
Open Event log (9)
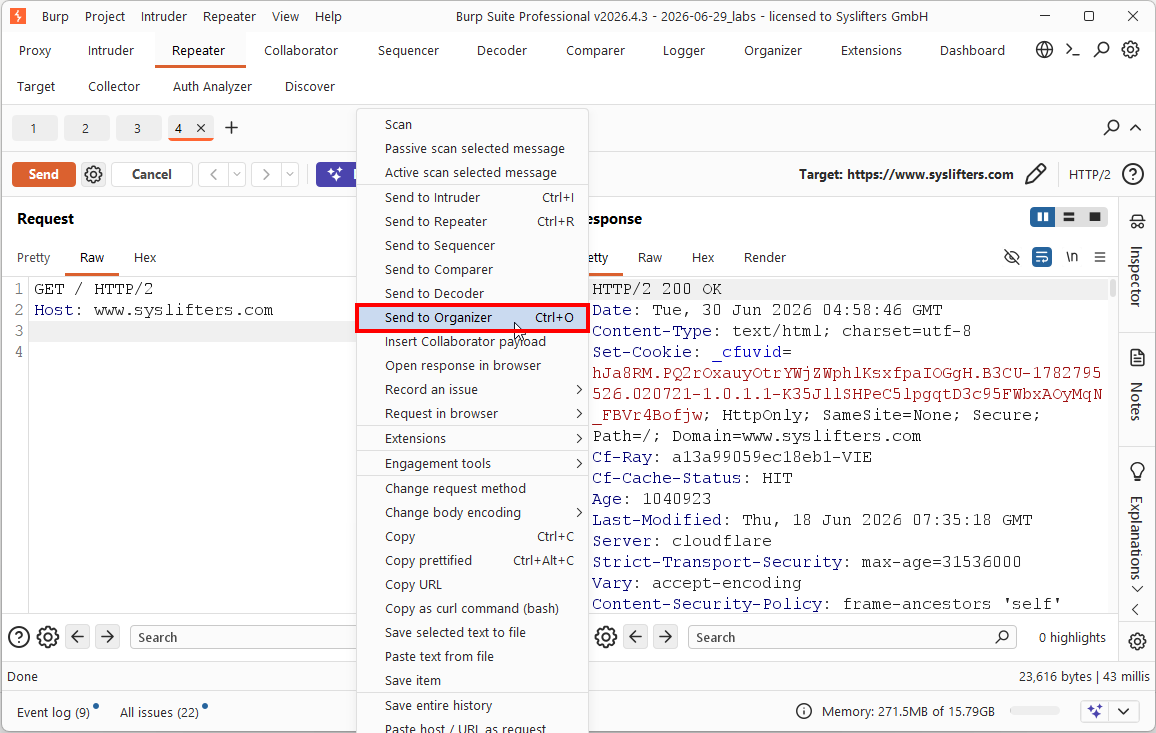tap(53, 712)
